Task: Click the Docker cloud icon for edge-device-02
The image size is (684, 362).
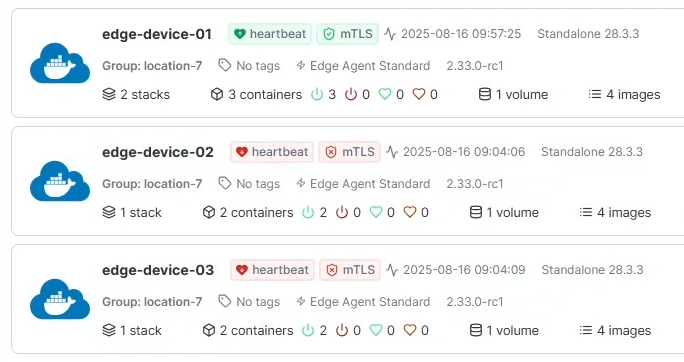Action: (60, 181)
